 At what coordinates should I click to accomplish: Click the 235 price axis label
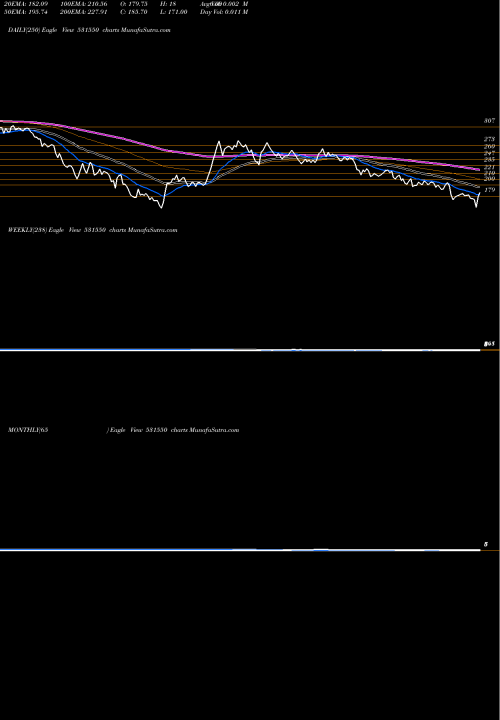point(489,160)
